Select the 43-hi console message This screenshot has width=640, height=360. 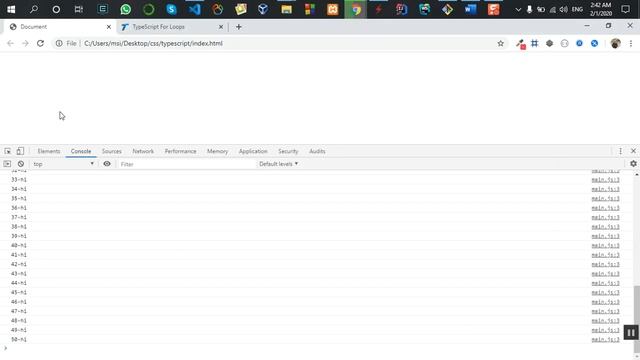[19, 273]
